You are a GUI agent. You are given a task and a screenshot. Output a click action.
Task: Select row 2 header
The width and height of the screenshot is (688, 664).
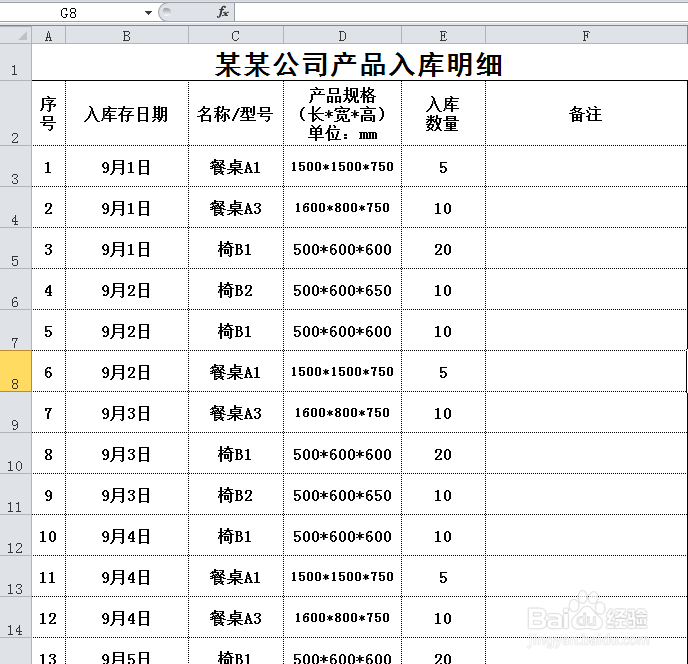15,113
